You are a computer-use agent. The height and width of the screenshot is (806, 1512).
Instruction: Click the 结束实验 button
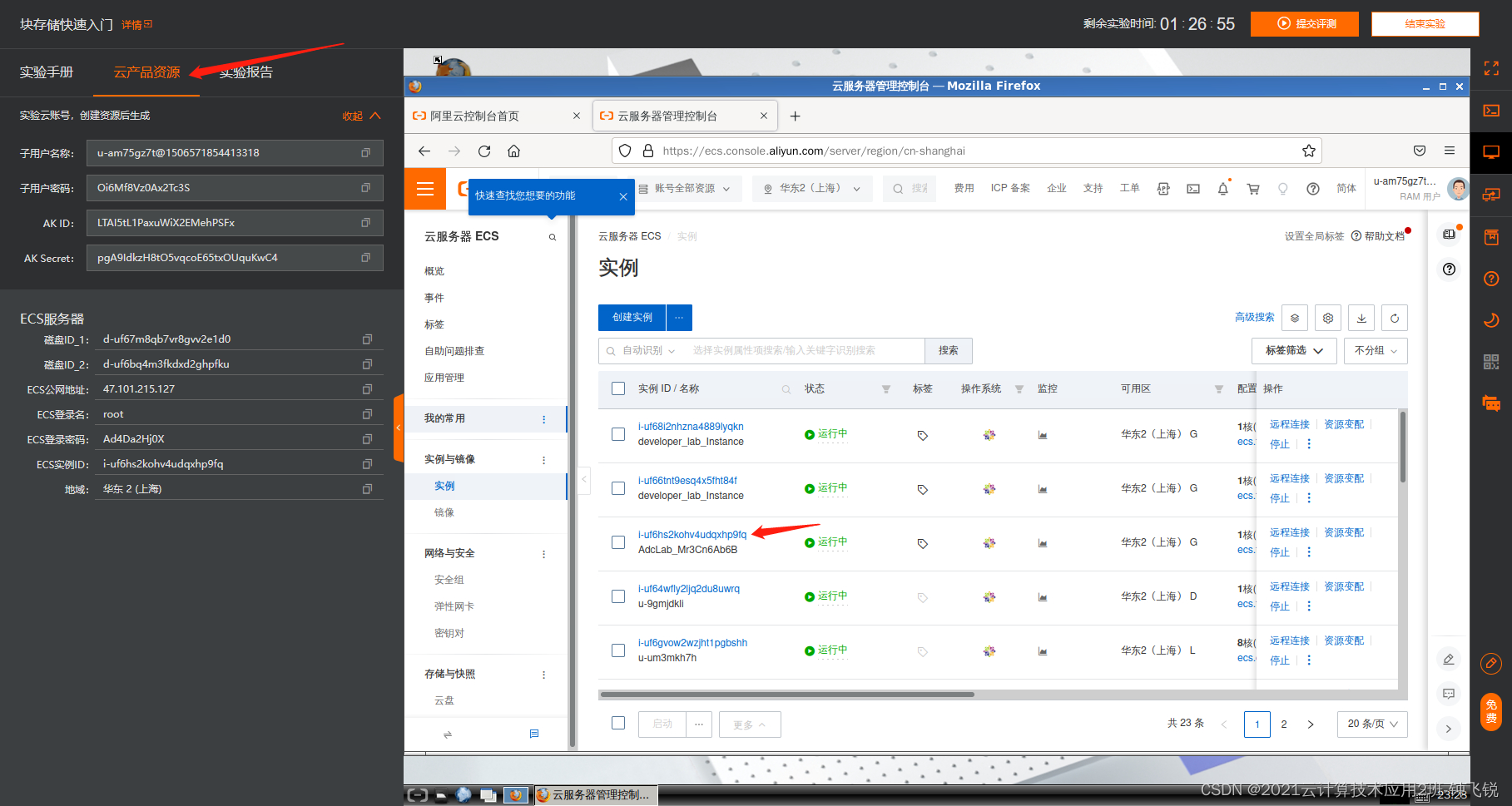[x=1425, y=24]
